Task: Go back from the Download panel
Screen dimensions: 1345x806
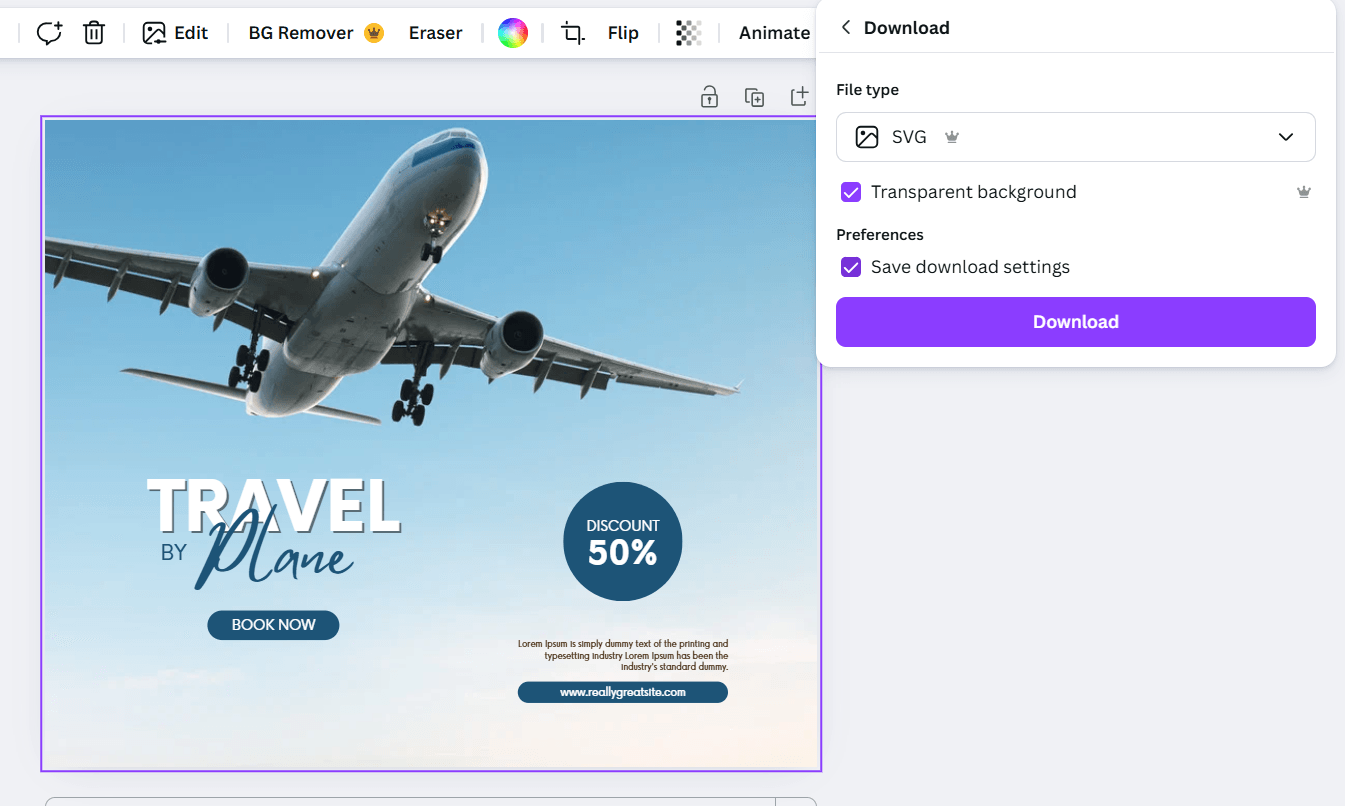Action: pos(846,28)
